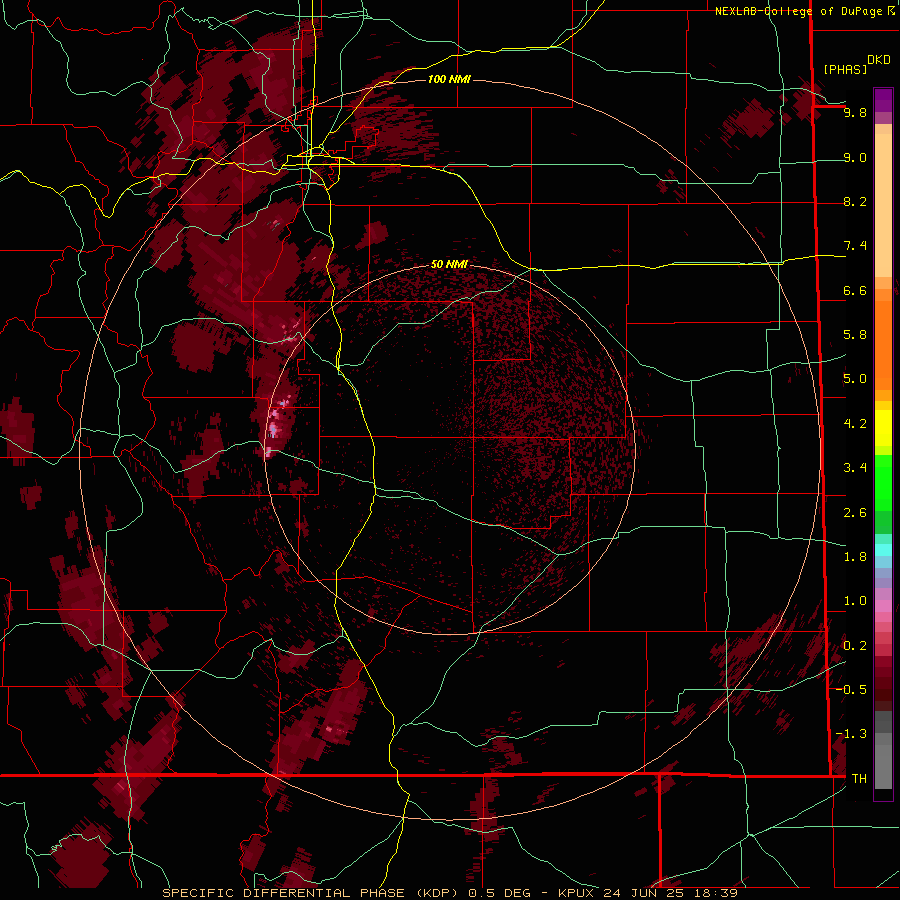Click the 9.8 value on the color scale

tap(855, 112)
